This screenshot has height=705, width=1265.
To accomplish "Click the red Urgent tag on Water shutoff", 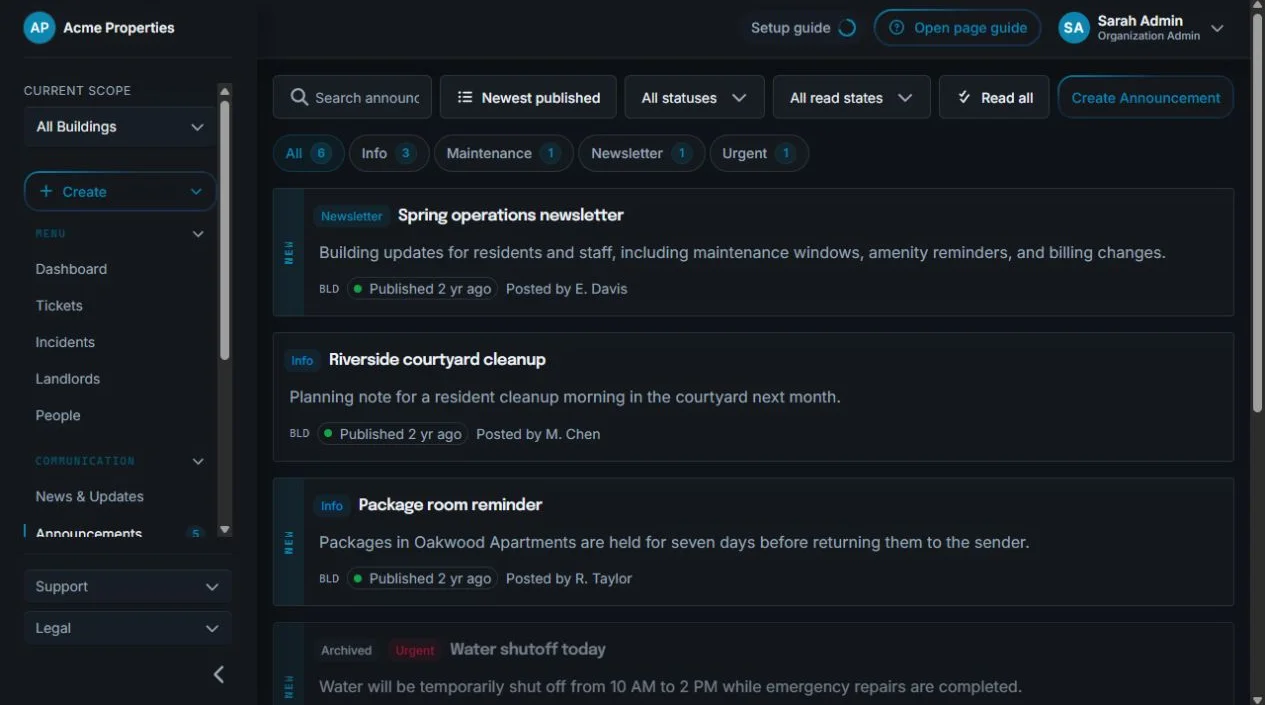I will [x=414, y=651].
